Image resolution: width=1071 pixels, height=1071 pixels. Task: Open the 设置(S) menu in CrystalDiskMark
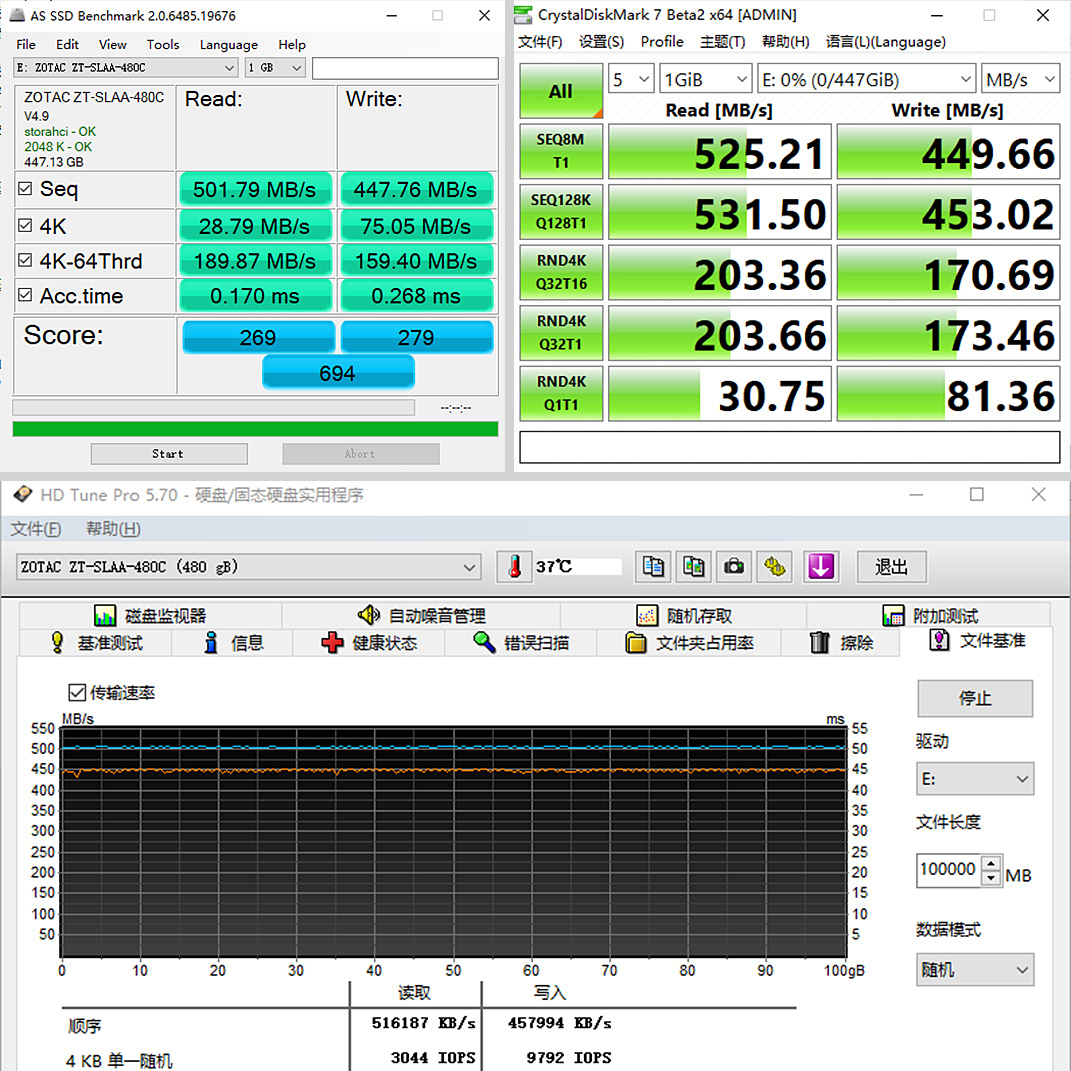(601, 42)
